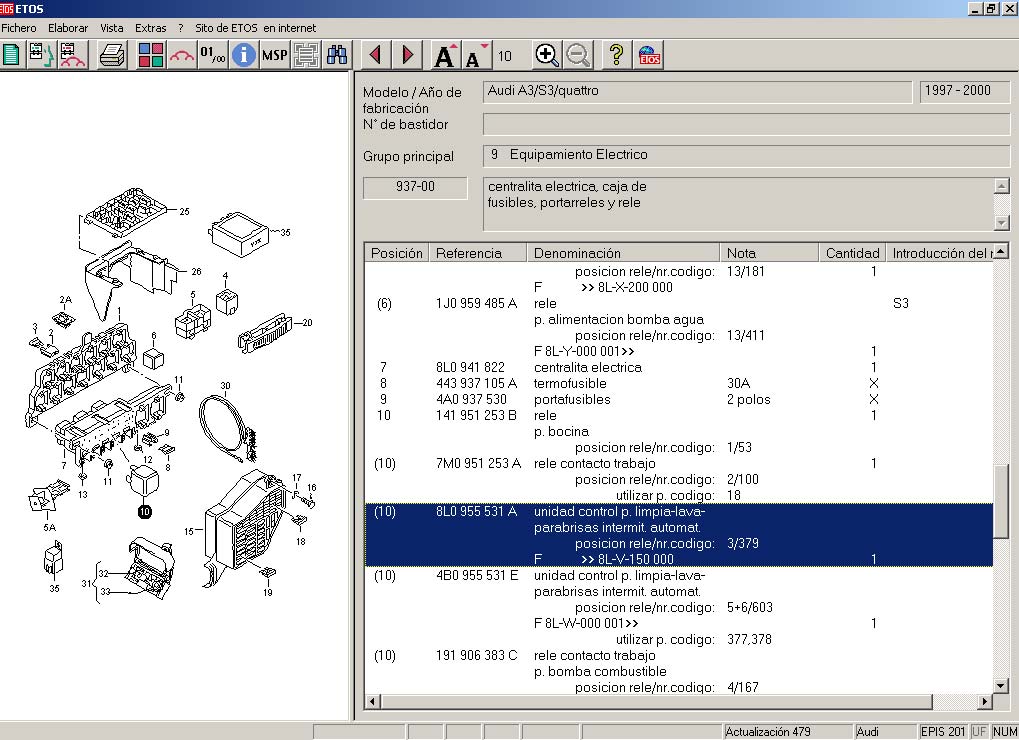1019x740 pixels.
Task: Click the N° de bastidor input field
Action: [746, 124]
